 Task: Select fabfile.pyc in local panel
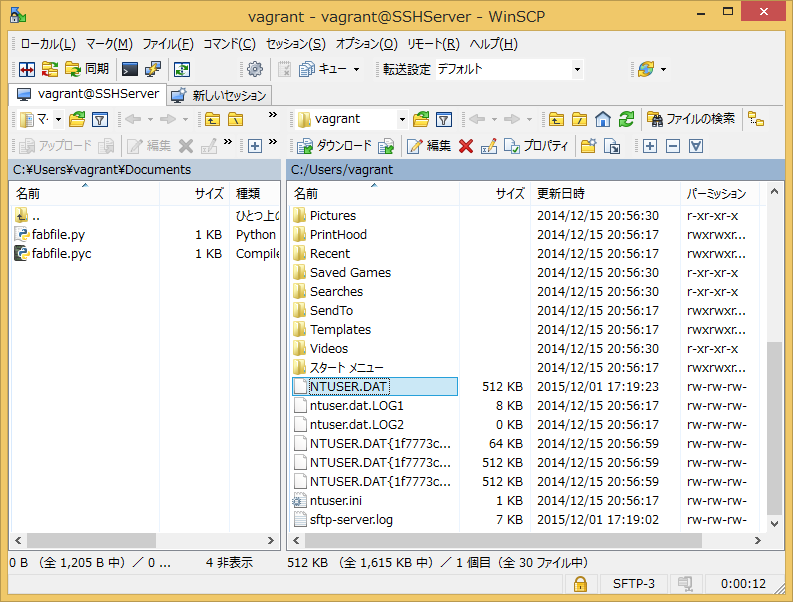click(61, 253)
